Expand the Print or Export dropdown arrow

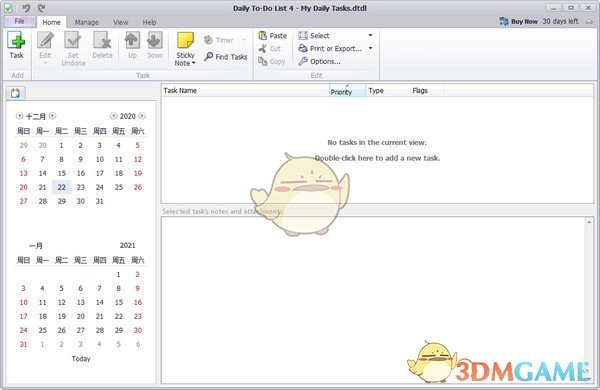(370, 48)
